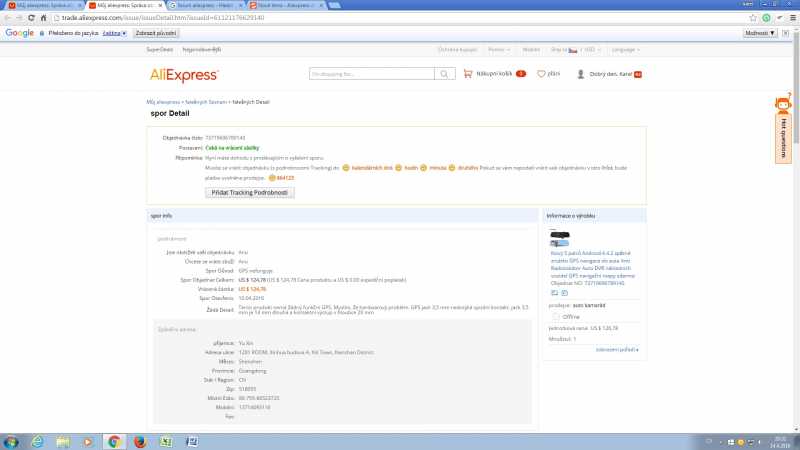Focus the product search input field

[370, 74]
